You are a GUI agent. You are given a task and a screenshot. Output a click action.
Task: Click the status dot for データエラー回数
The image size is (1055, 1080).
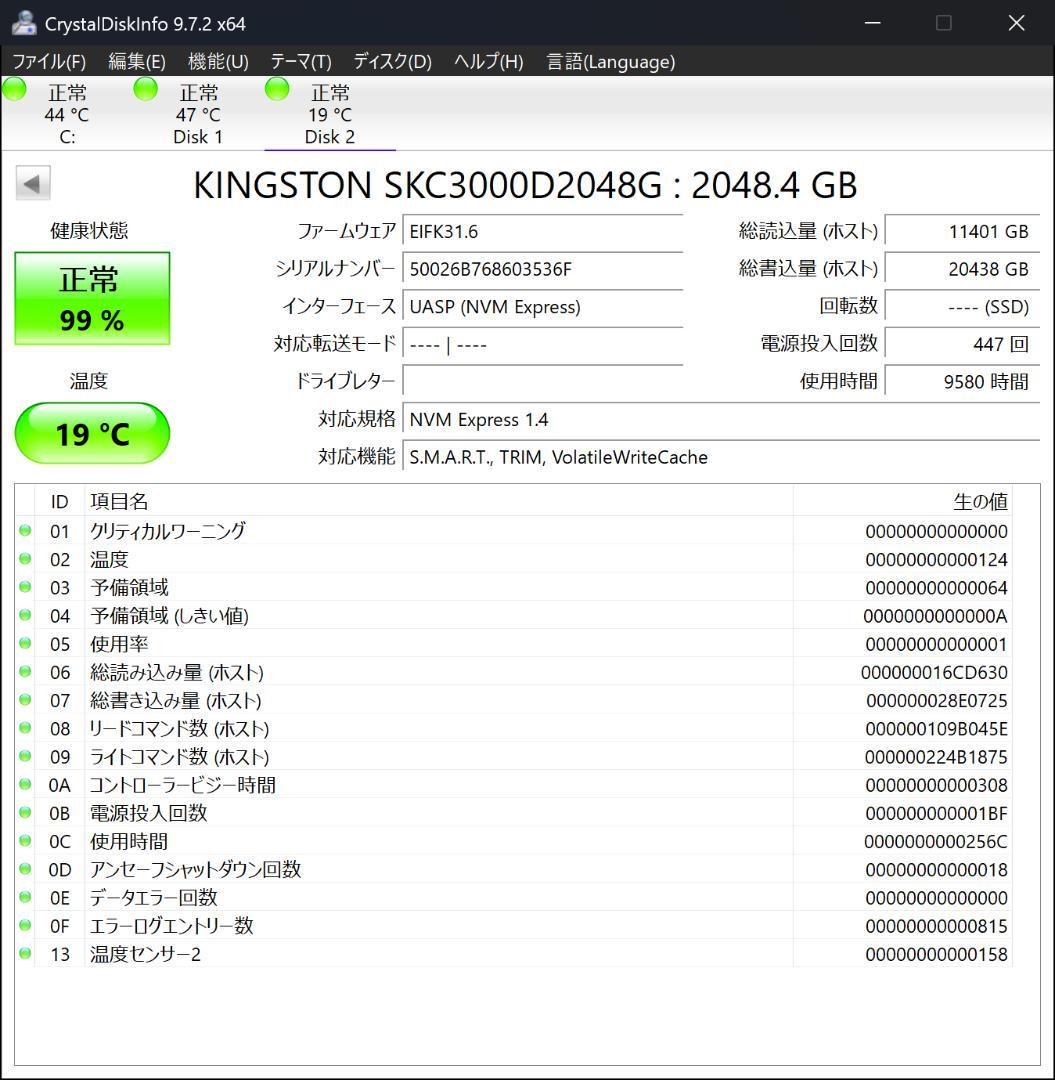[x=24, y=898]
